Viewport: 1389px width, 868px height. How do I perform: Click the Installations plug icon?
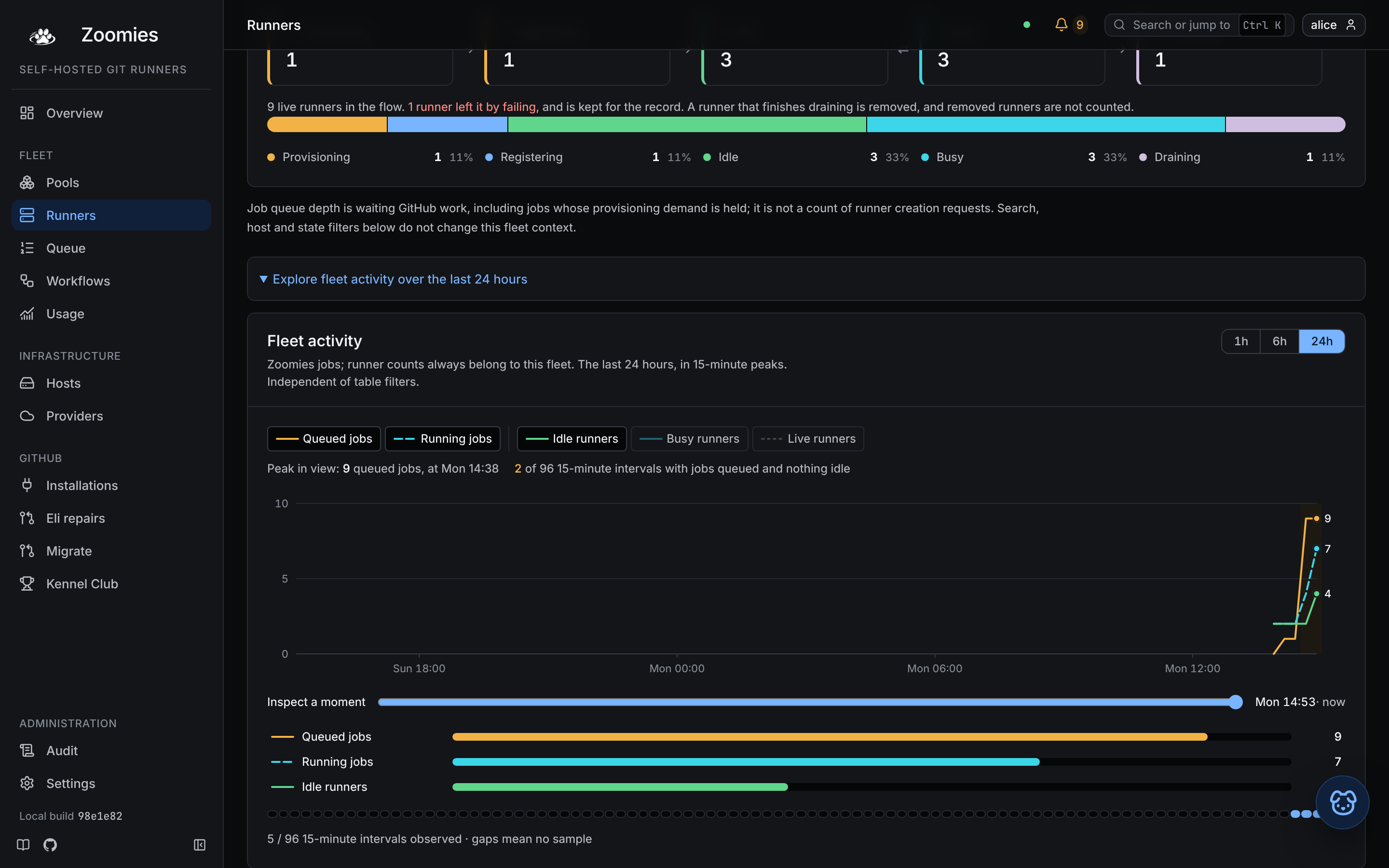(x=27, y=485)
